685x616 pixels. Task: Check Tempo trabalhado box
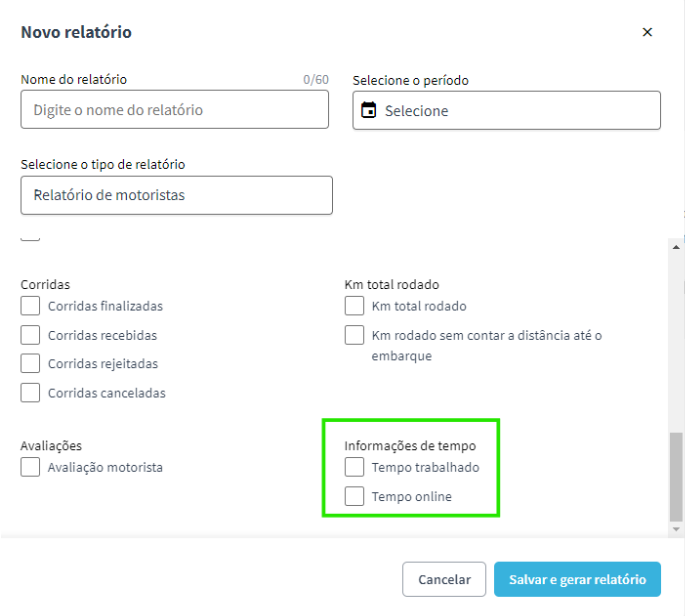point(354,467)
